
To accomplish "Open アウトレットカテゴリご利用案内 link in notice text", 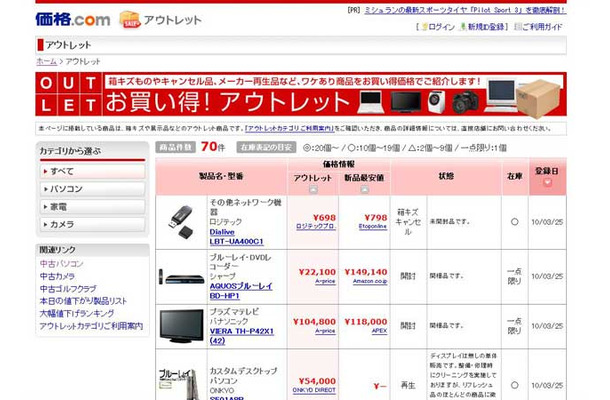I will [289, 128].
